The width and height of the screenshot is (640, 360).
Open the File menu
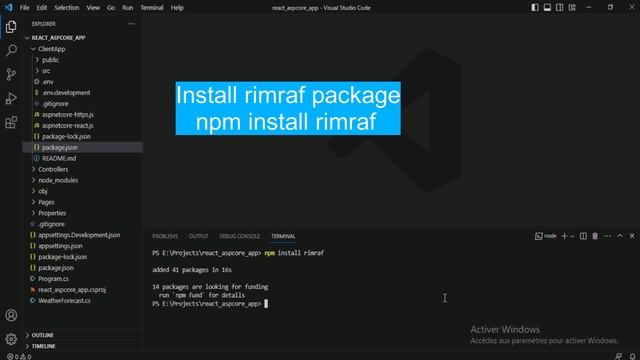(x=24, y=8)
